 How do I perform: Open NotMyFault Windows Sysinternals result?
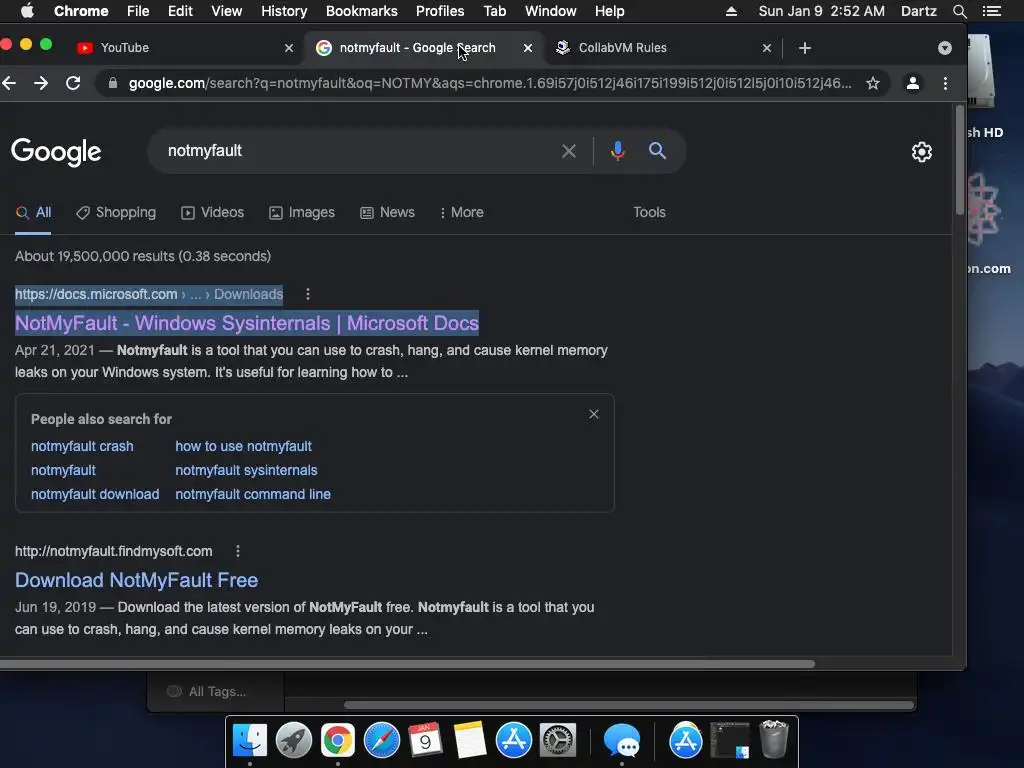coord(247,323)
